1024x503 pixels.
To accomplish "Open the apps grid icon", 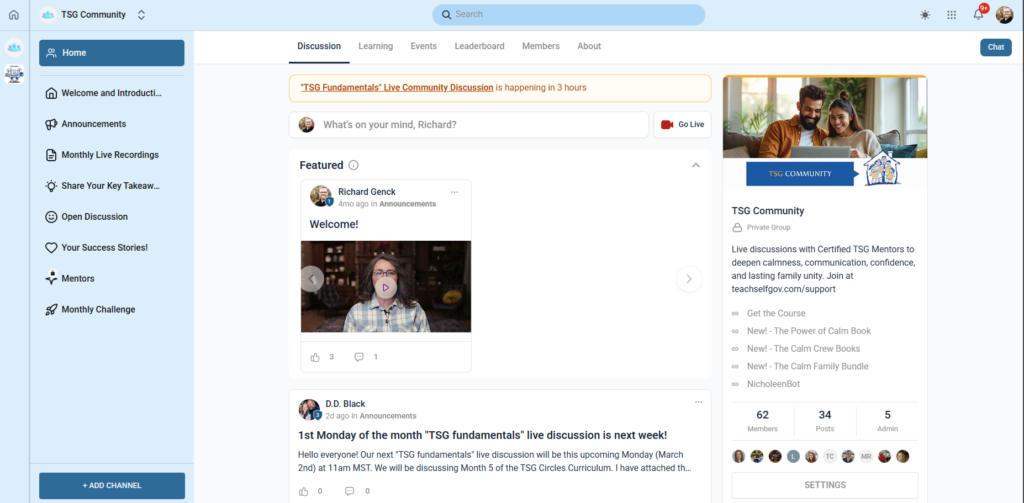I will point(952,15).
